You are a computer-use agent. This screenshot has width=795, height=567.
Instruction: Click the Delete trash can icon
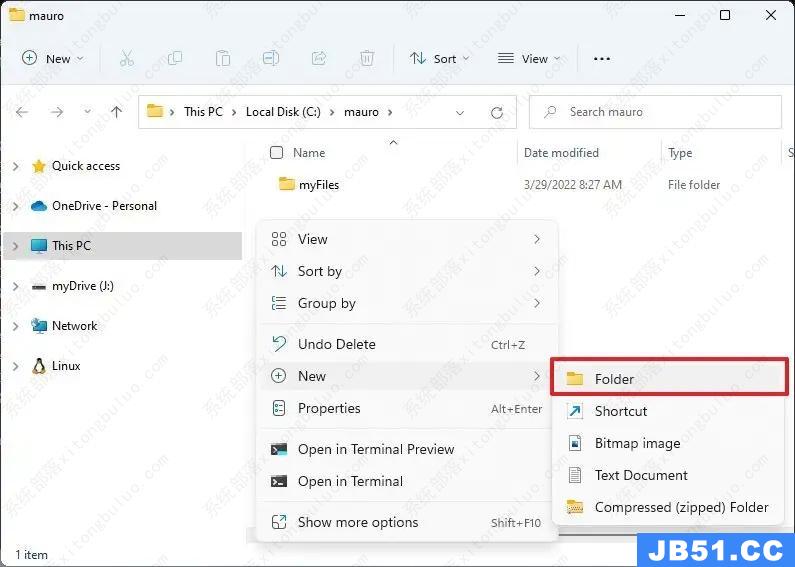367,59
